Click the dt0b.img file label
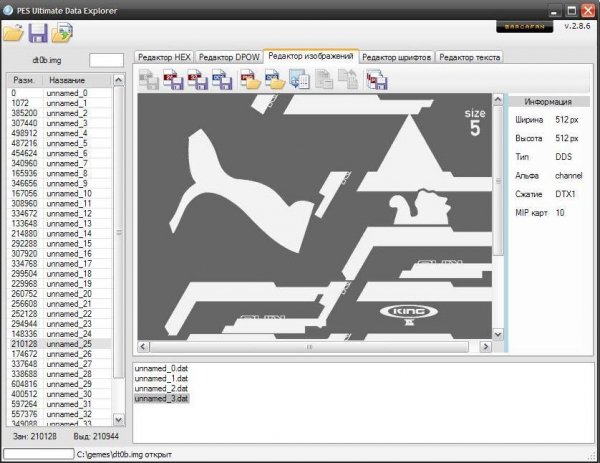Image resolution: width=600 pixels, height=463 pixels. pos(47,60)
